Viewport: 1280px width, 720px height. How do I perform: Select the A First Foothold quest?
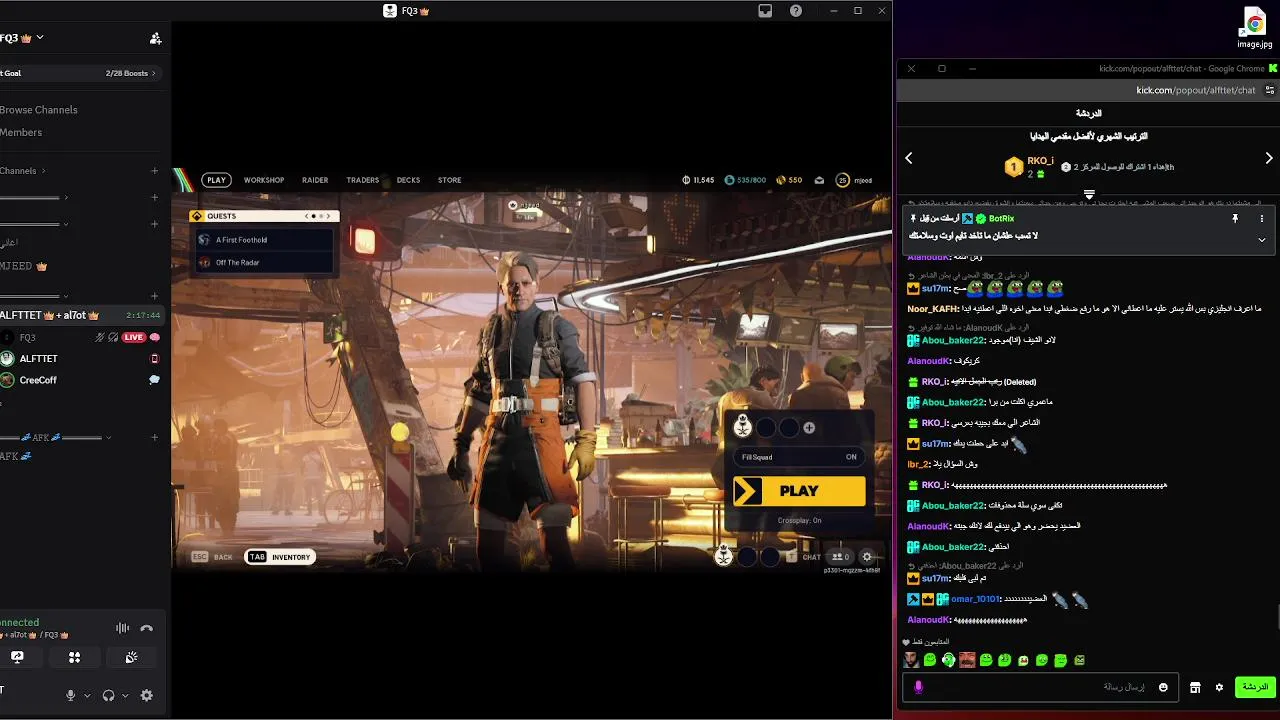pyautogui.click(x=264, y=240)
